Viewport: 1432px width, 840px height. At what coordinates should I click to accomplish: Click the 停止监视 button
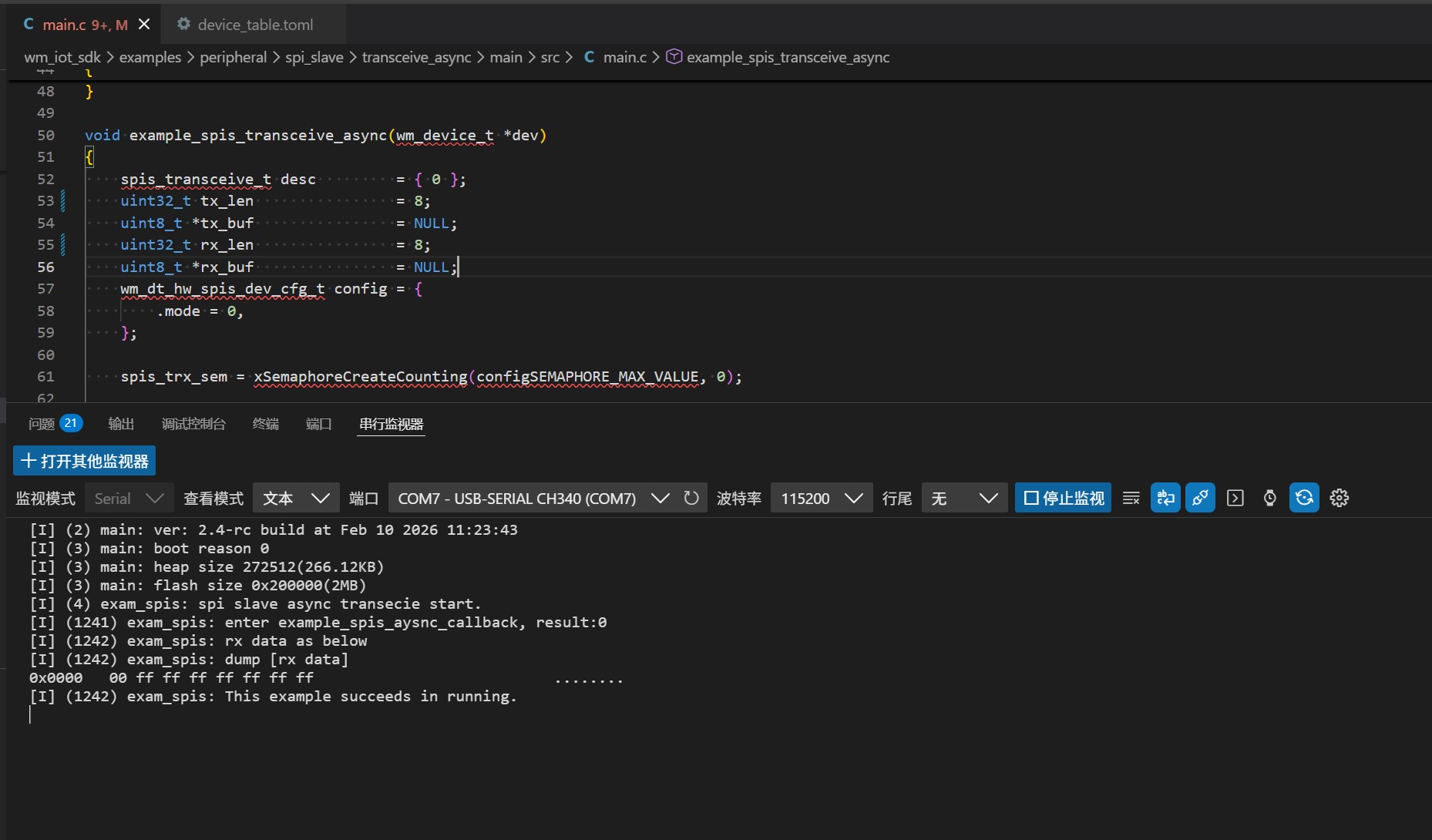[1063, 499]
